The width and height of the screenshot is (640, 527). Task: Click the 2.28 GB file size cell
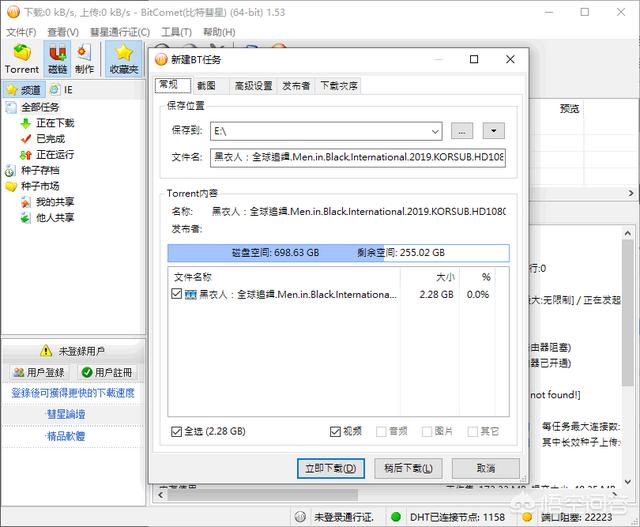[x=436, y=294]
